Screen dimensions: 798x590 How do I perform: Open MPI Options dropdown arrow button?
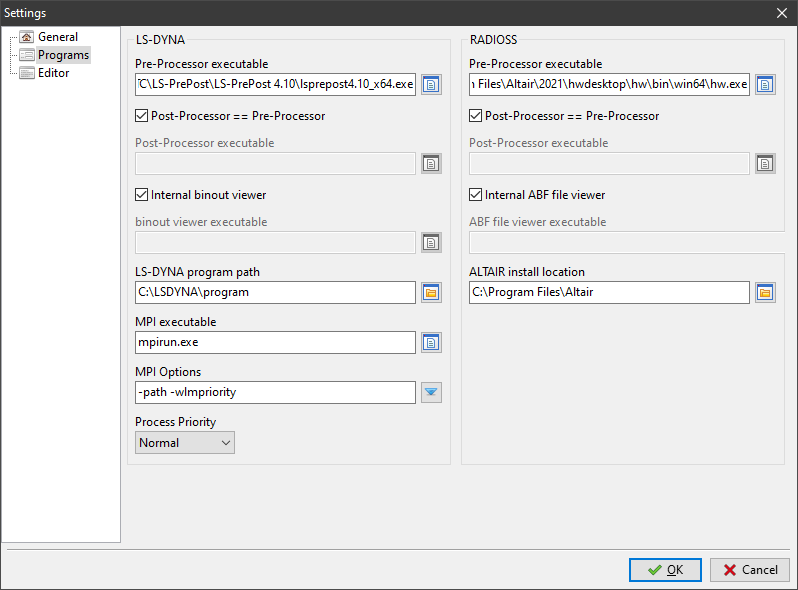point(431,392)
